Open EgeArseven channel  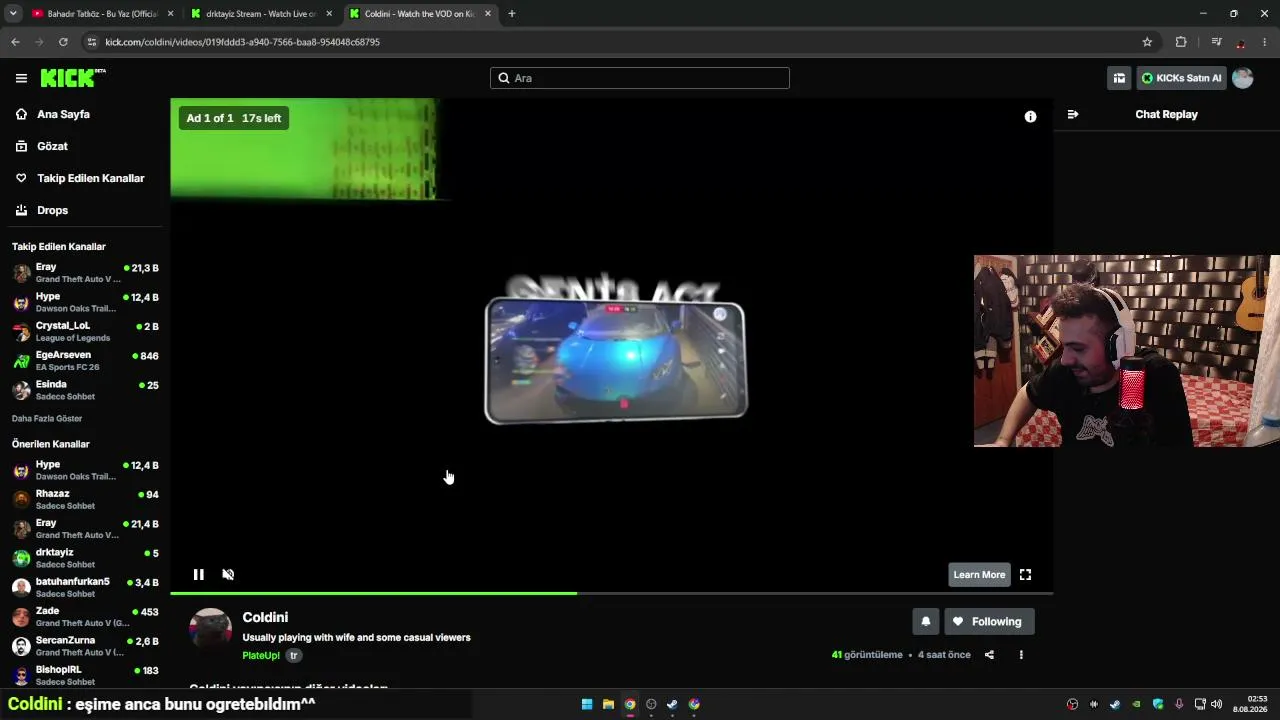point(85,360)
